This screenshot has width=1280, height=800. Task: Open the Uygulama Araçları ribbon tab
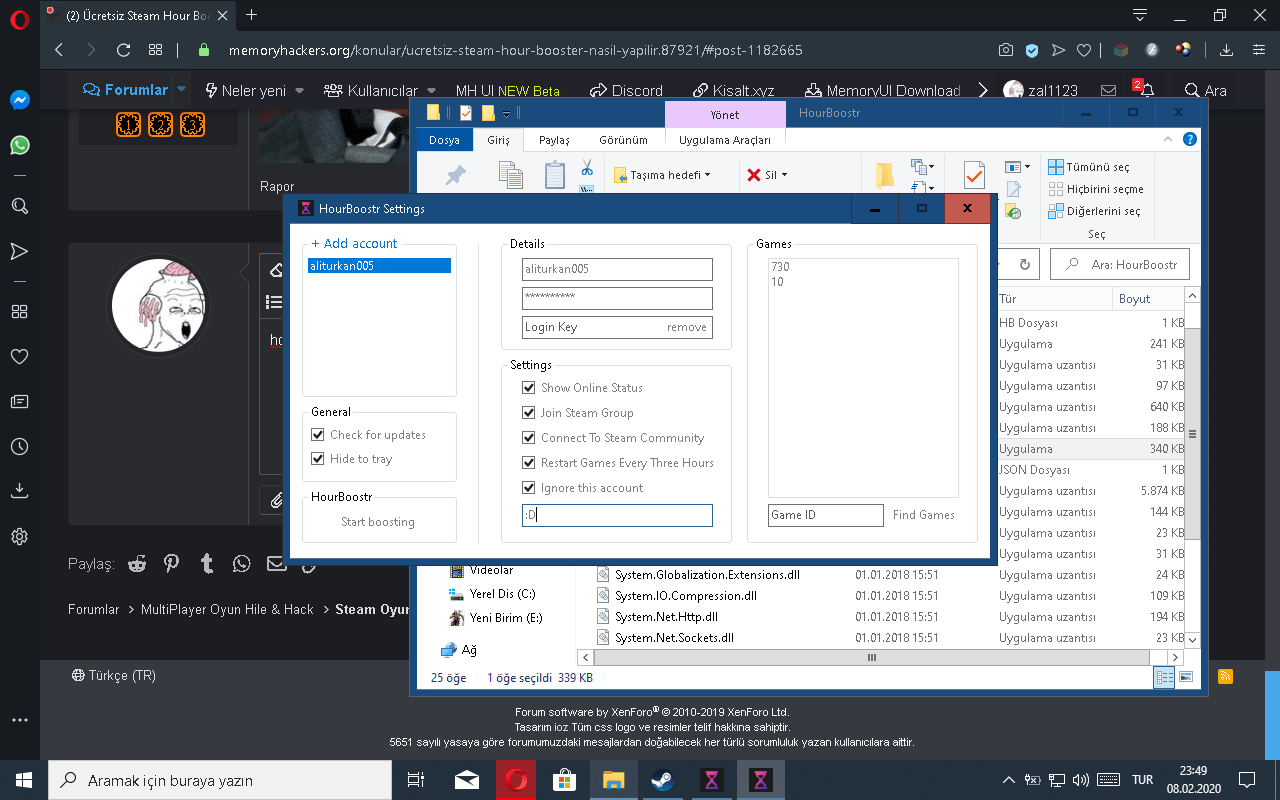725,140
